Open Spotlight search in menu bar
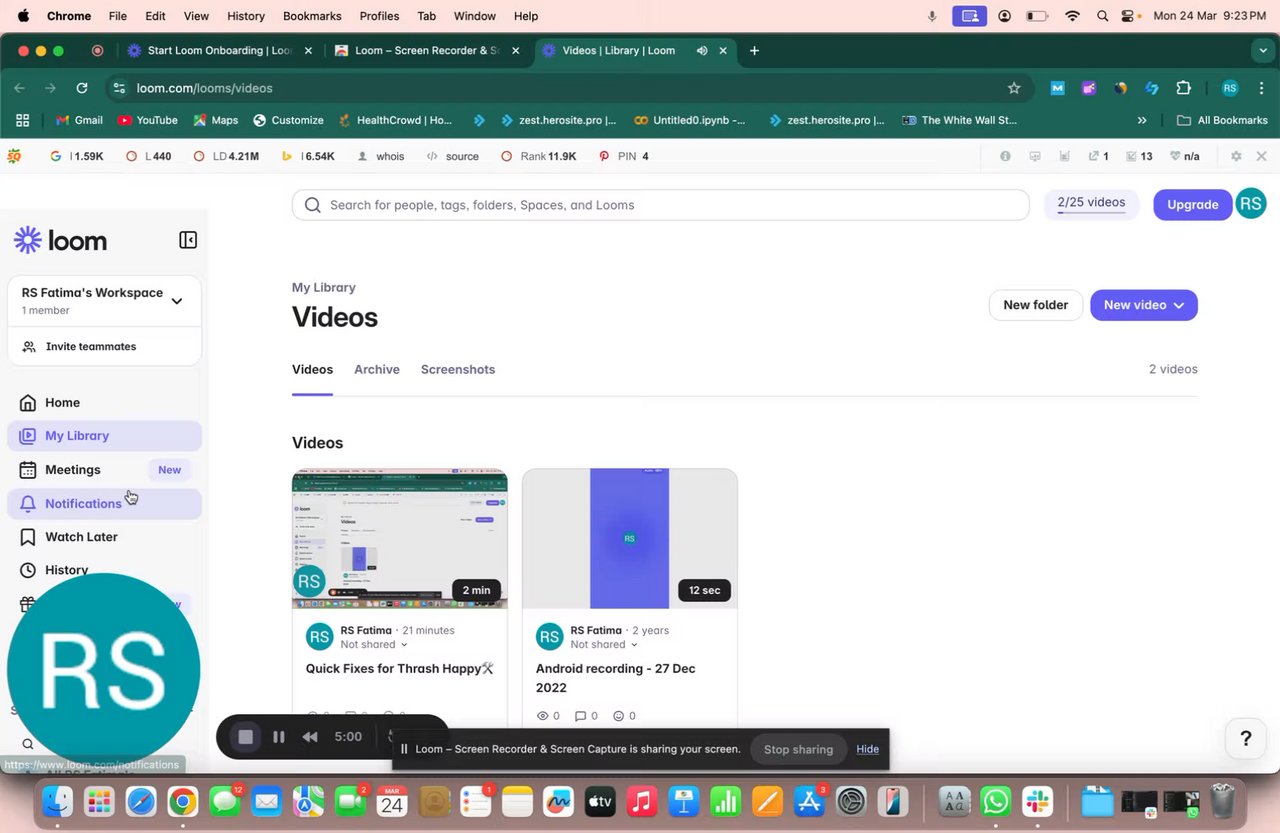Viewport: 1280px width, 833px height. click(x=1102, y=16)
